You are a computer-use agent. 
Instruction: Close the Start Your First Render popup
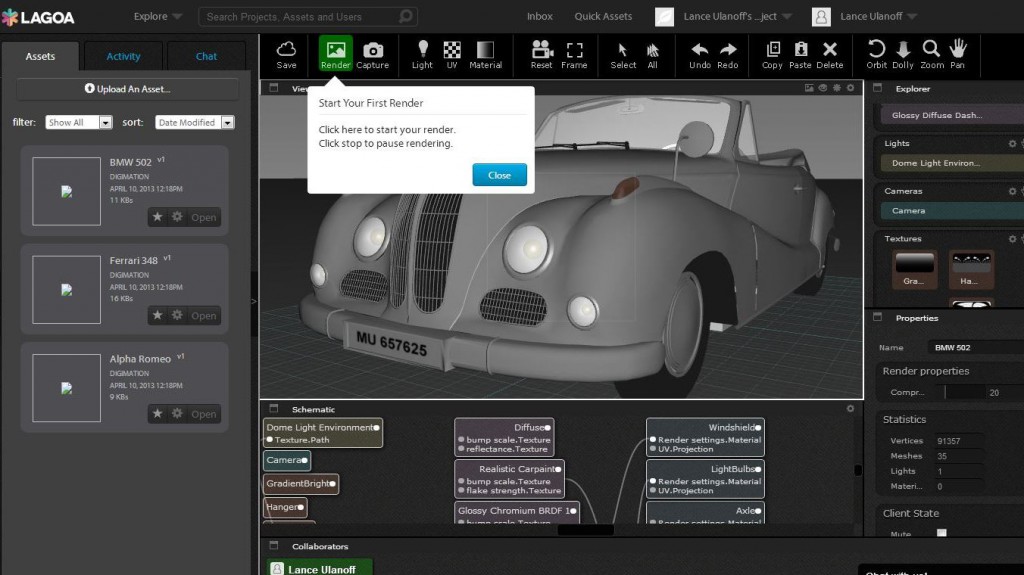point(500,175)
